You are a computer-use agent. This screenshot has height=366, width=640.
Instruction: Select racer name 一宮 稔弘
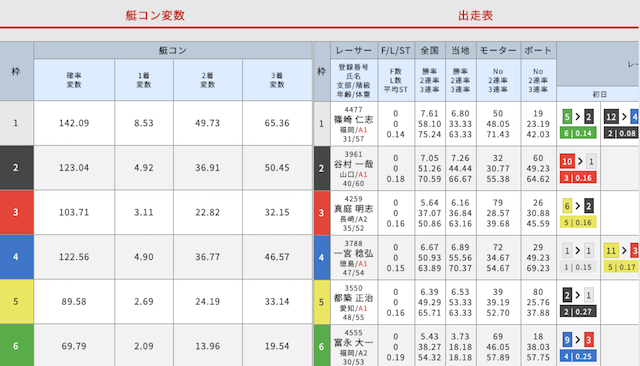[353, 253]
